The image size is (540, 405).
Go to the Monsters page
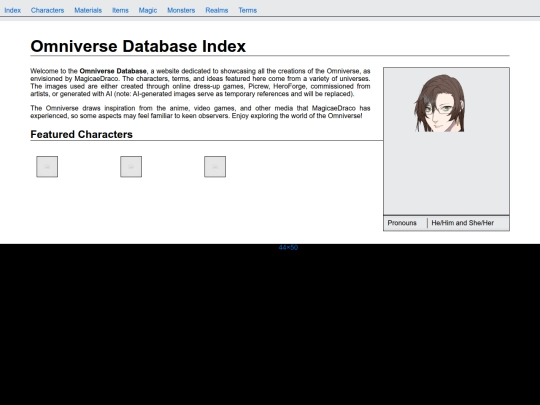(181, 10)
